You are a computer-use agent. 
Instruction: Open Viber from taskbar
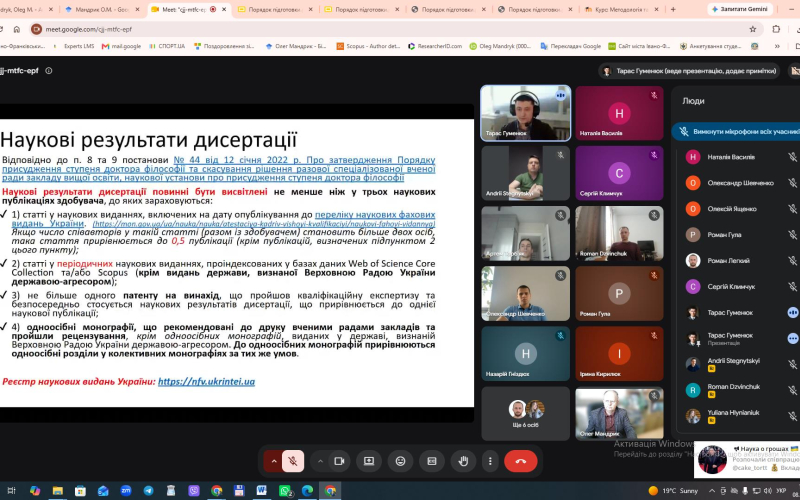(x=194, y=491)
